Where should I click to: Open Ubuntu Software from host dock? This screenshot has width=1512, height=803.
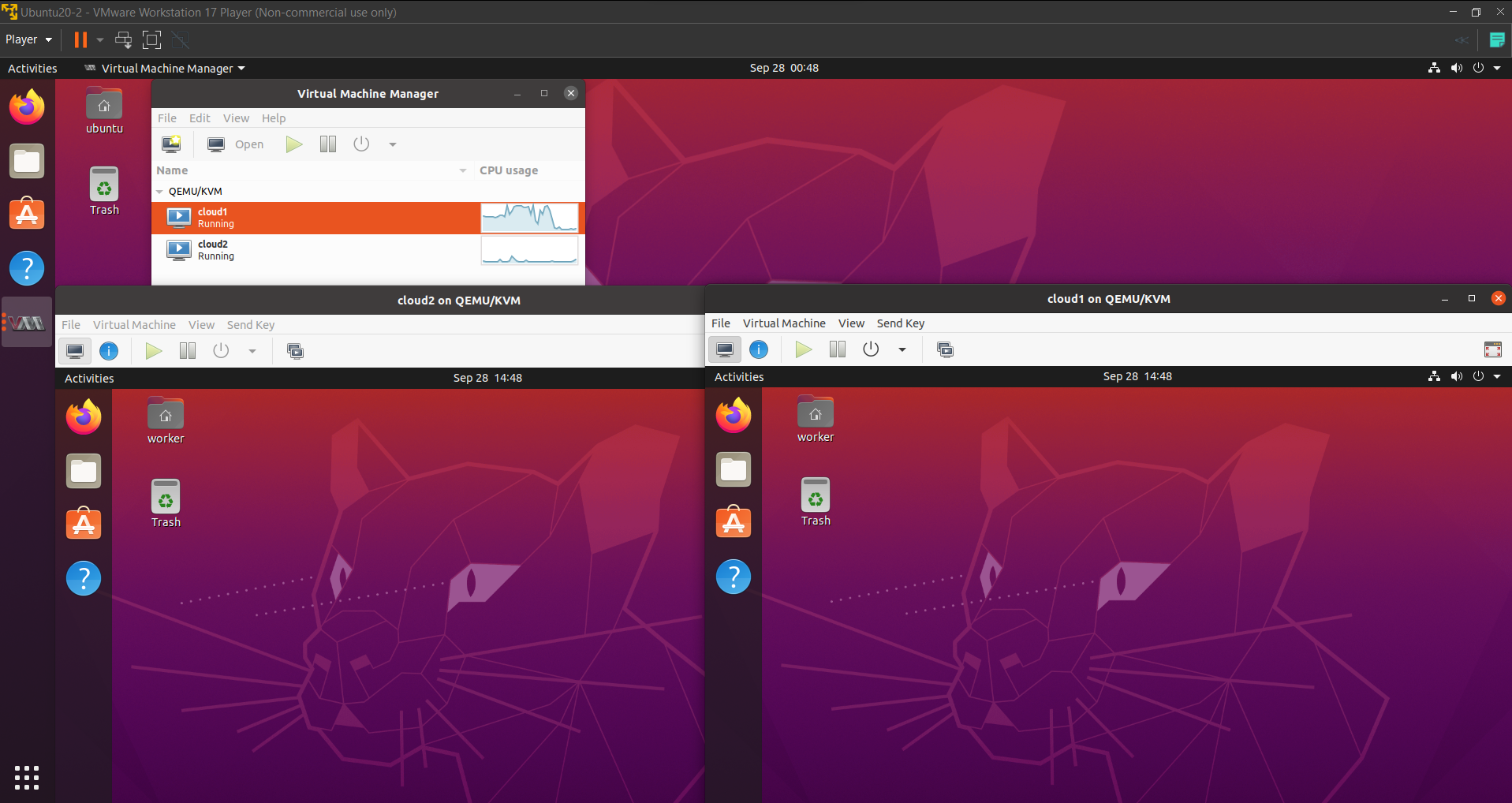click(x=27, y=215)
